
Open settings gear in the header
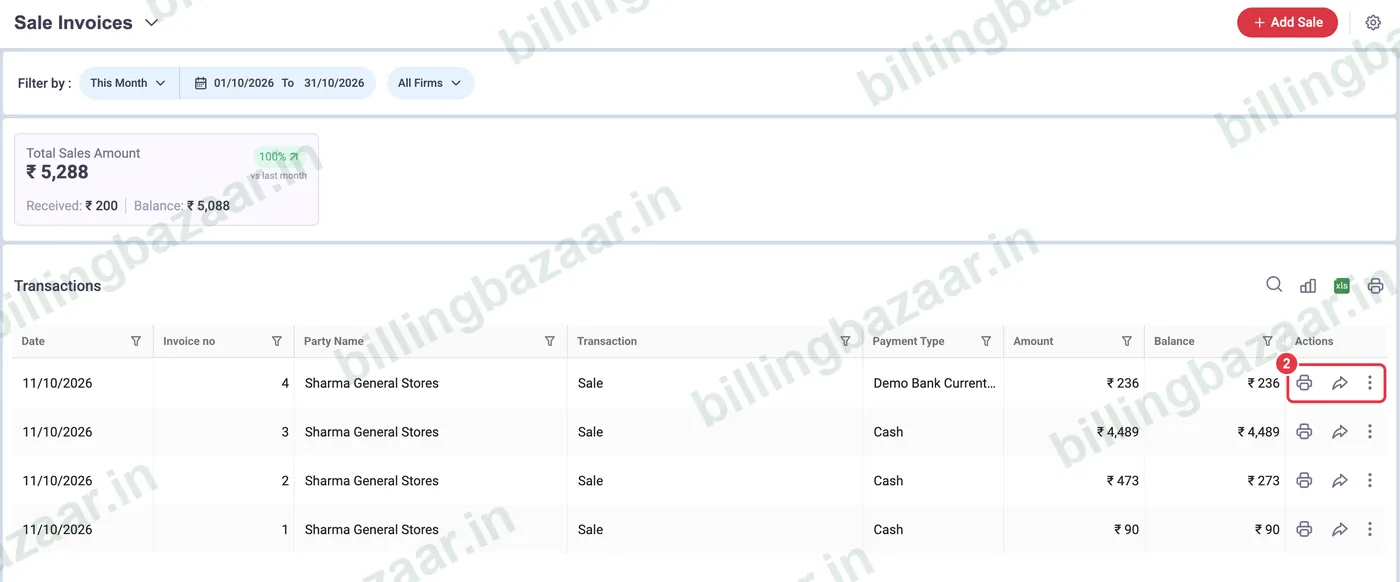point(1373,22)
